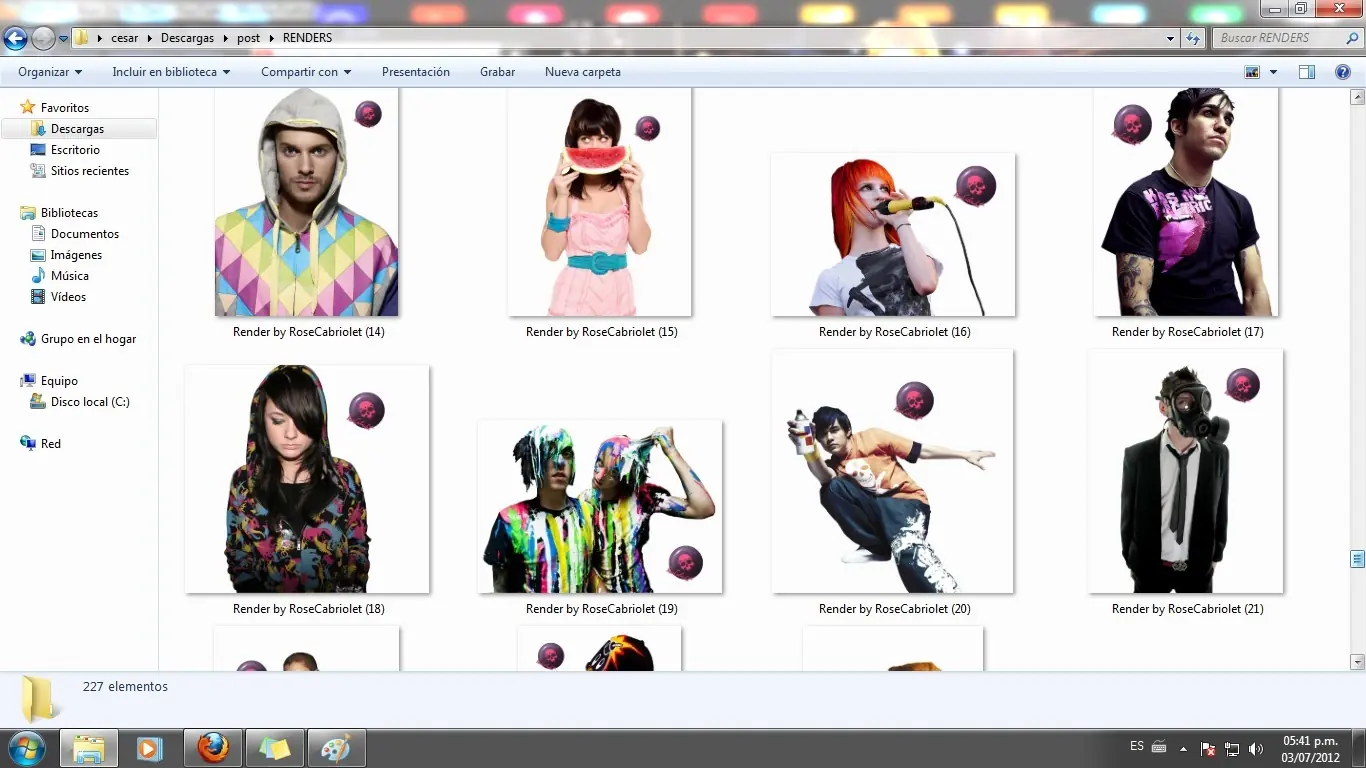The image size is (1366, 768).
Task: Go to cesar in the address breadcrumb
Action: [x=125, y=38]
